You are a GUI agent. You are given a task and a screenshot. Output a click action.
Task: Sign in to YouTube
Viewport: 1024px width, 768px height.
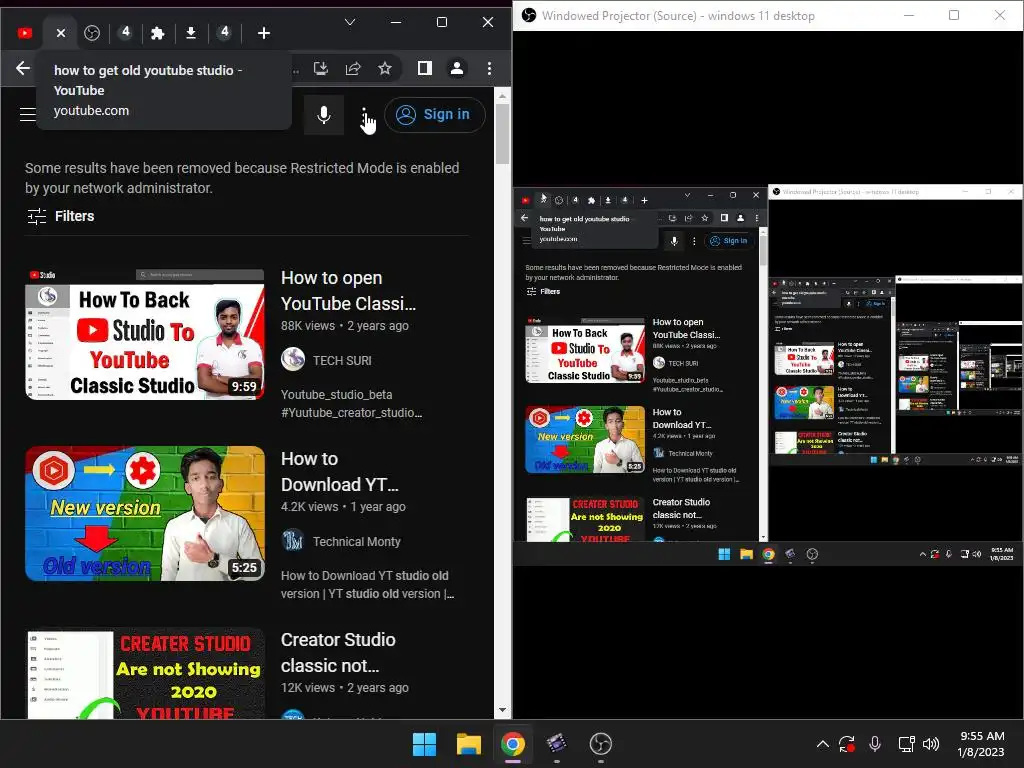coord(434,115)
